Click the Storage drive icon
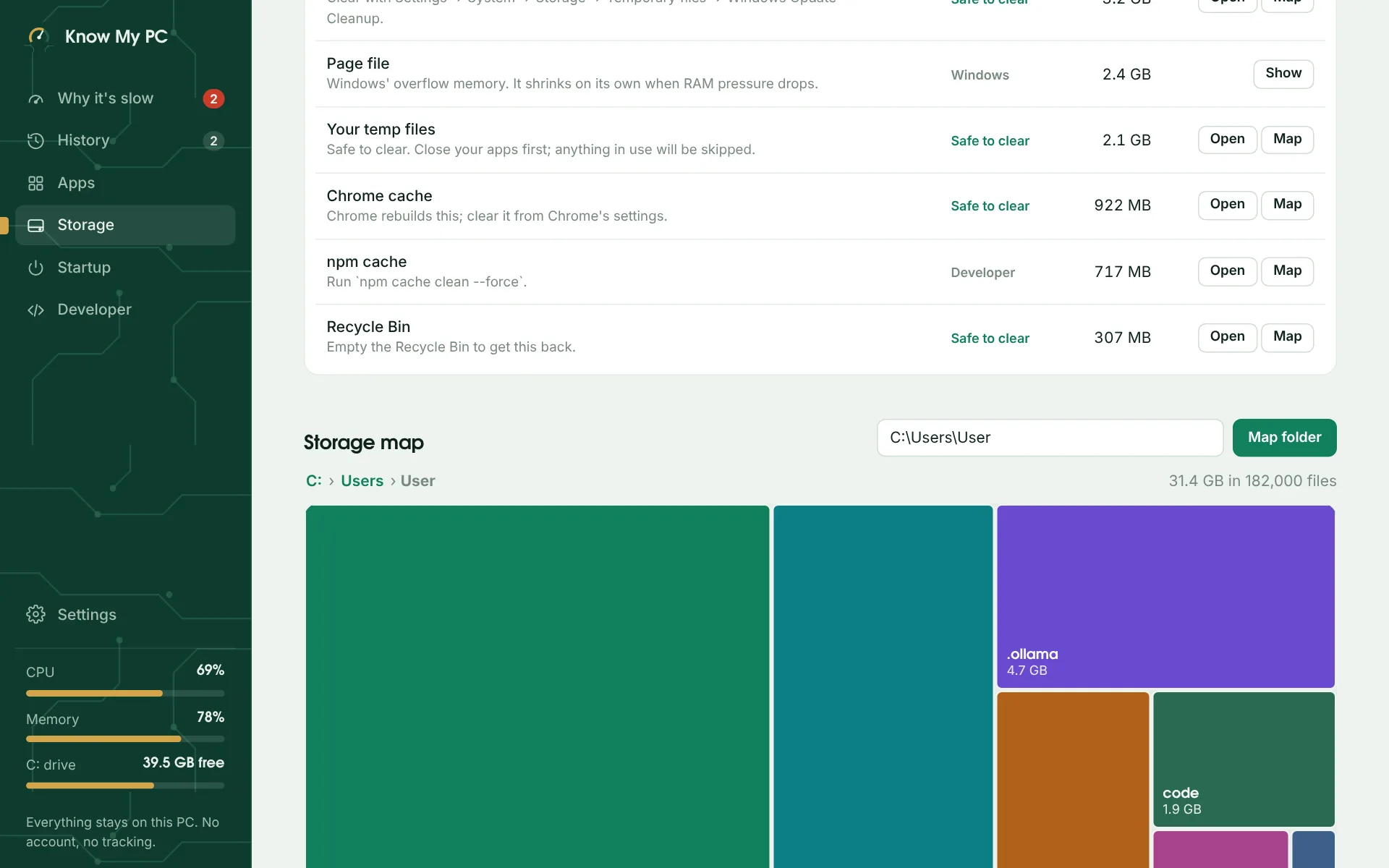 click(x=35, y=226)
